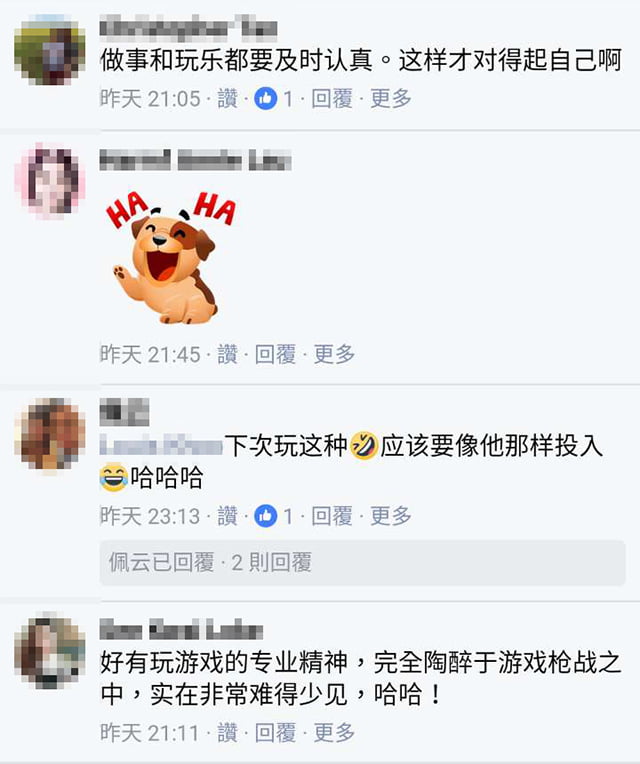Like the 21:11 comment using 讚
The height and width of the screenshot is (764, 640).
pos(227,732)
